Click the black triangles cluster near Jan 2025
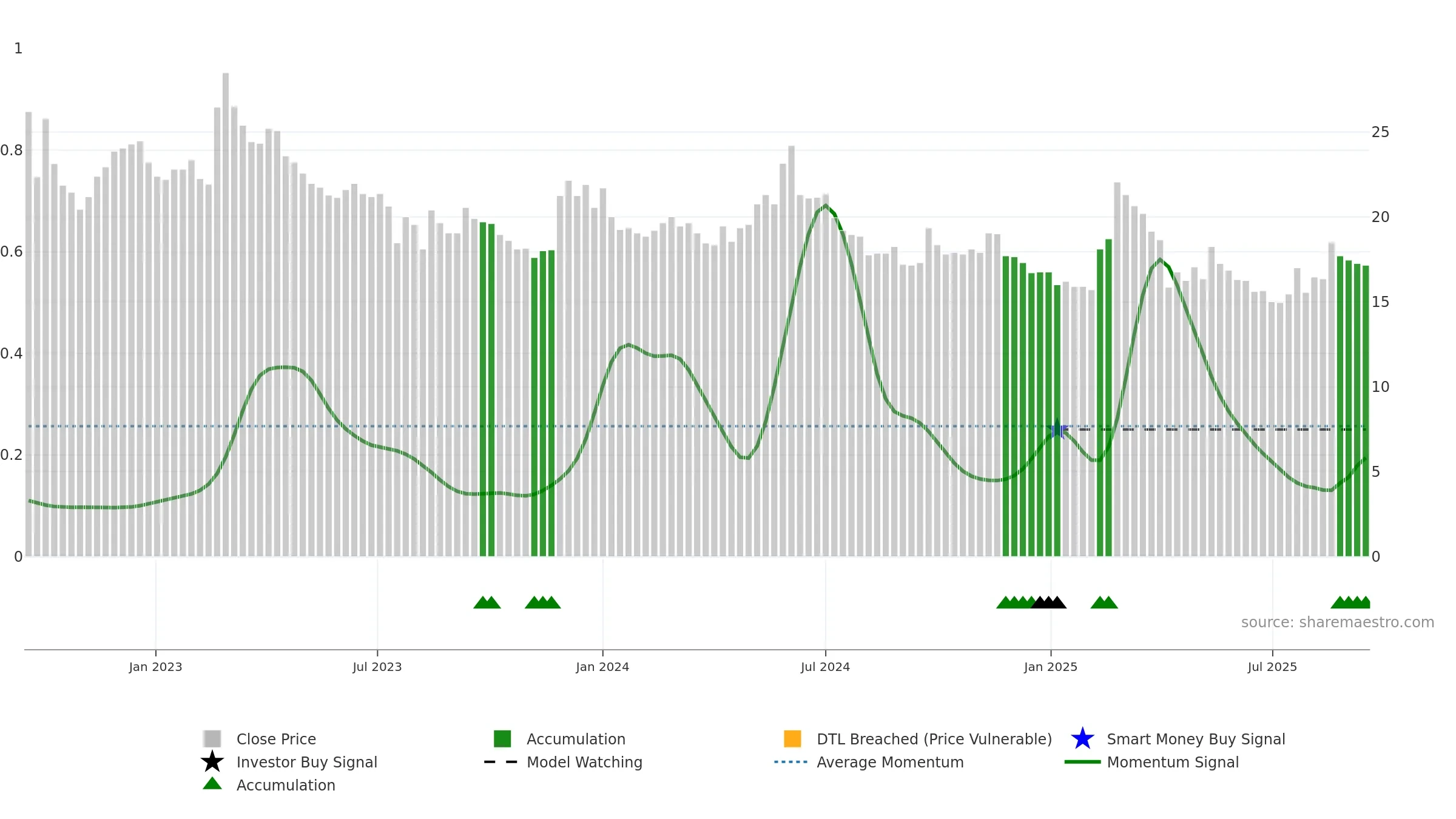Viewport: 1456px width, 819px height. click(x=1048, y=602)
